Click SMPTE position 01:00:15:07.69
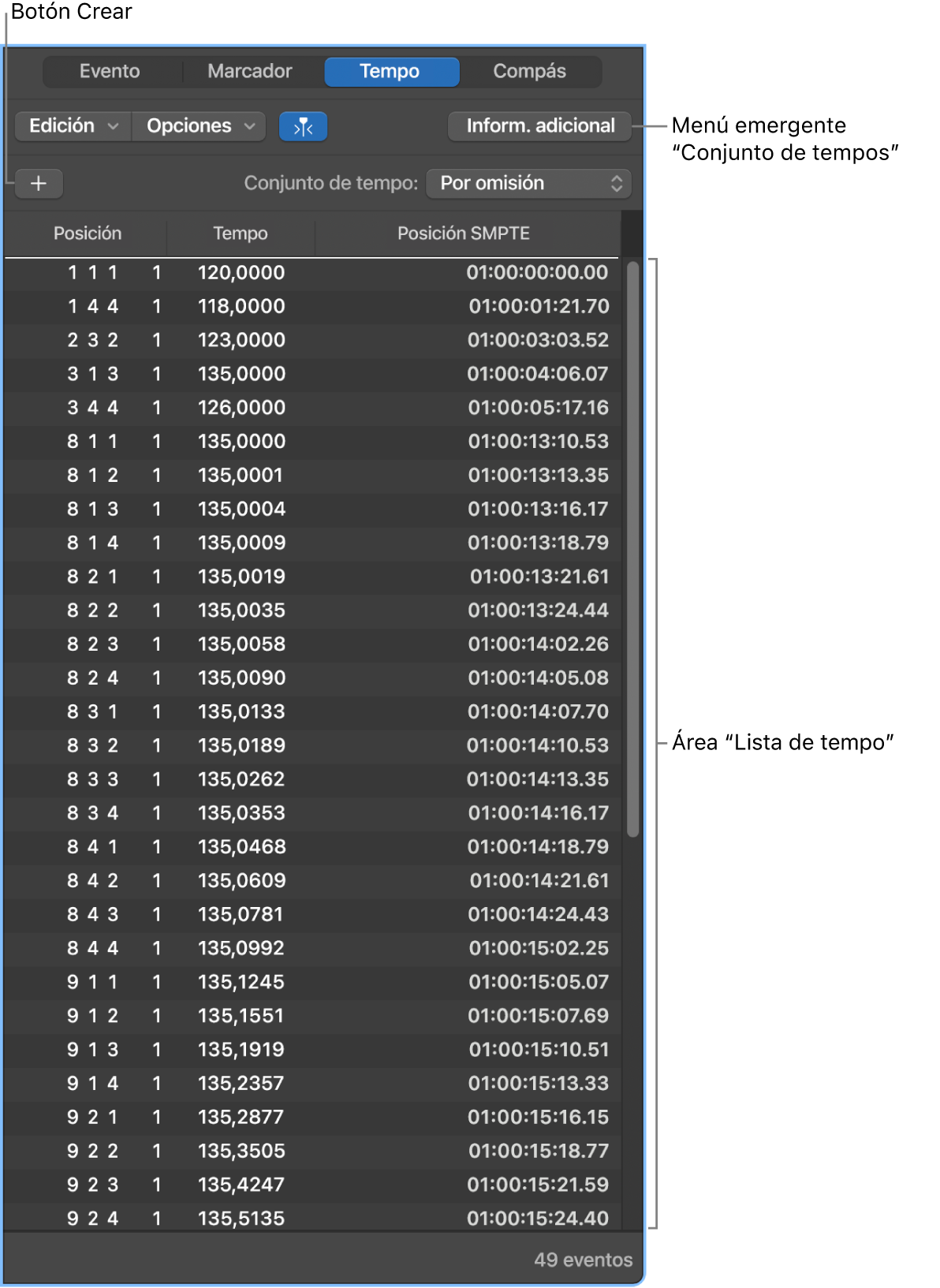Image resolution: width=940 pixels, height=1288 pixels. point(538,1016)
